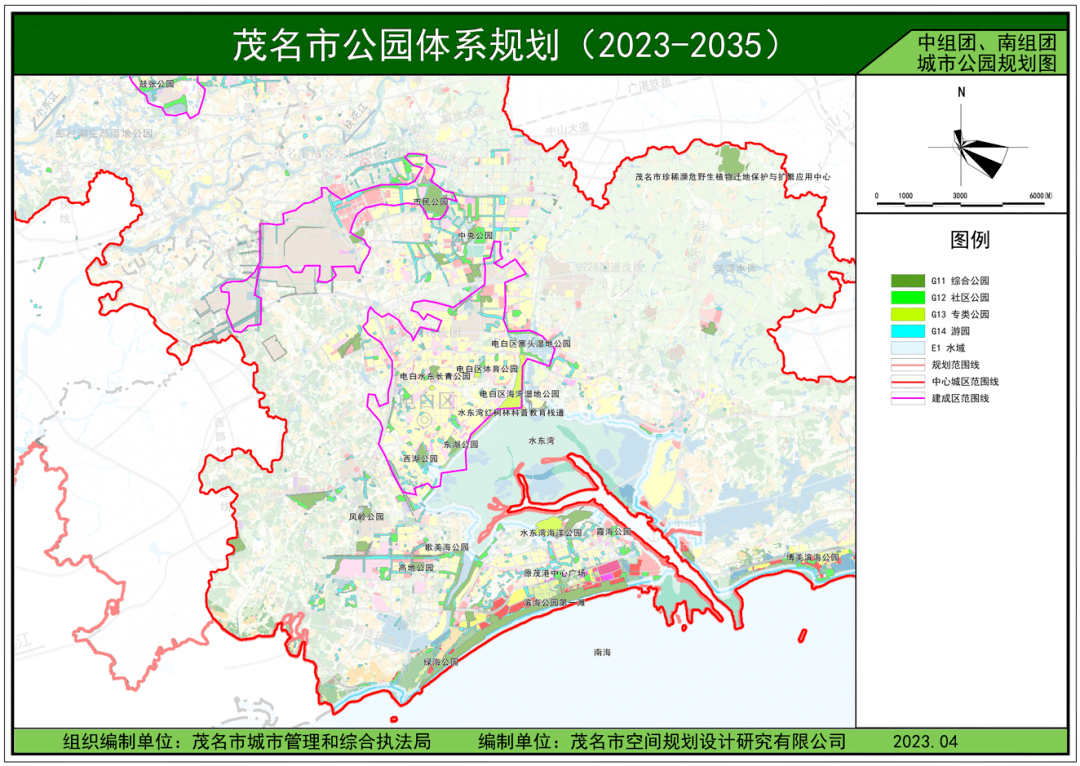The height and width of the screenshot is (766, 1080).
Task: Click the 电白区寨头湿地公园 label
Action: point(530,343)
